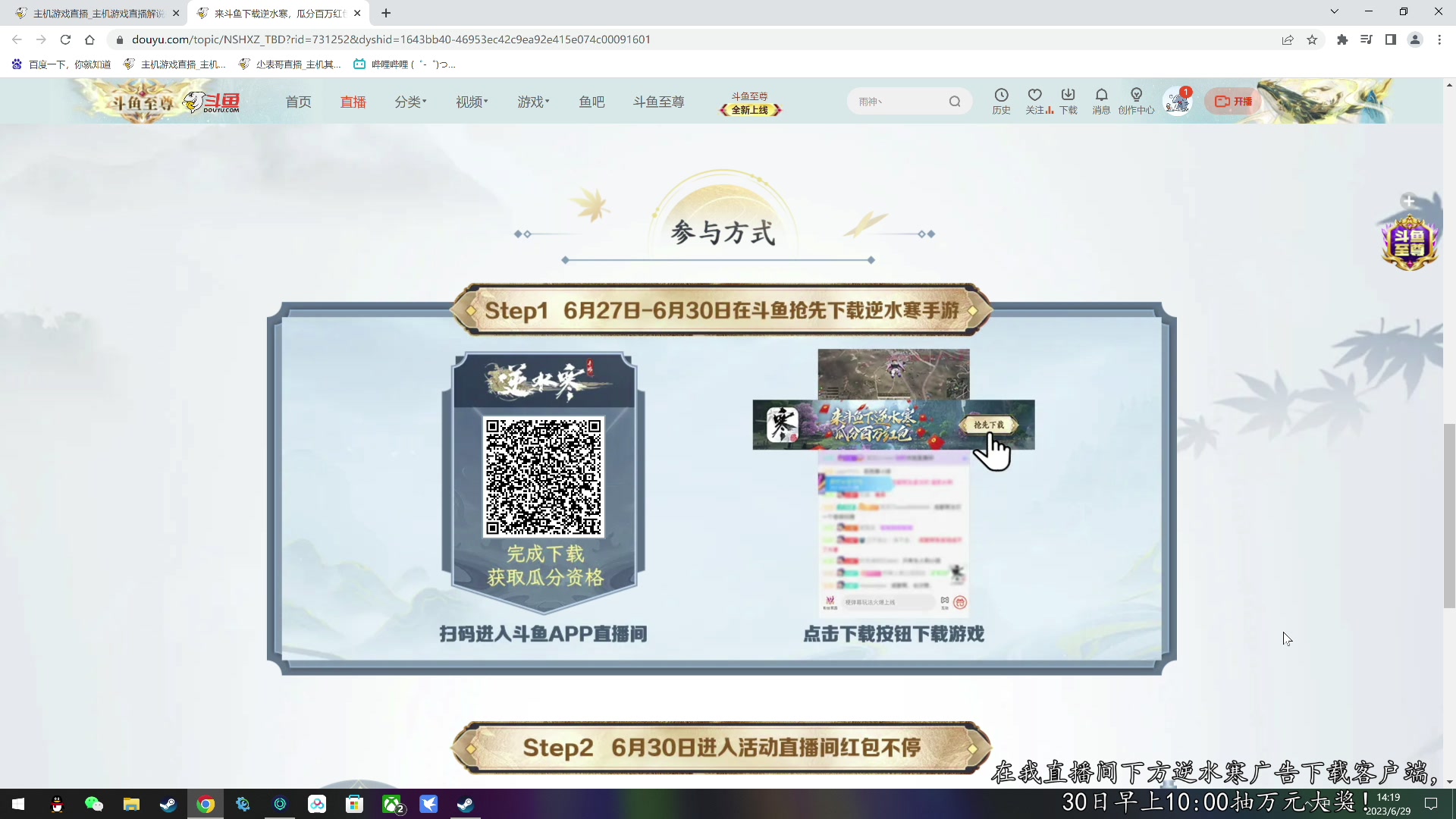
Task: Open the Chrome three-dot menu
Action: 1439,39
